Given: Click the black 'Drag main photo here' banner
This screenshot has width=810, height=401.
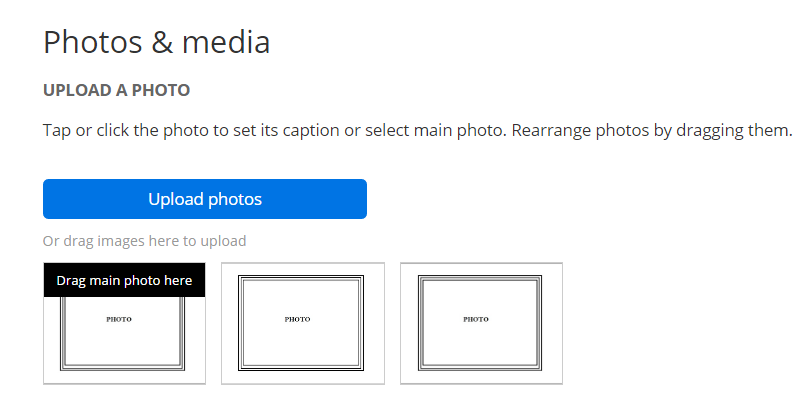Looking at the screenshot, I should coord(124,280).
